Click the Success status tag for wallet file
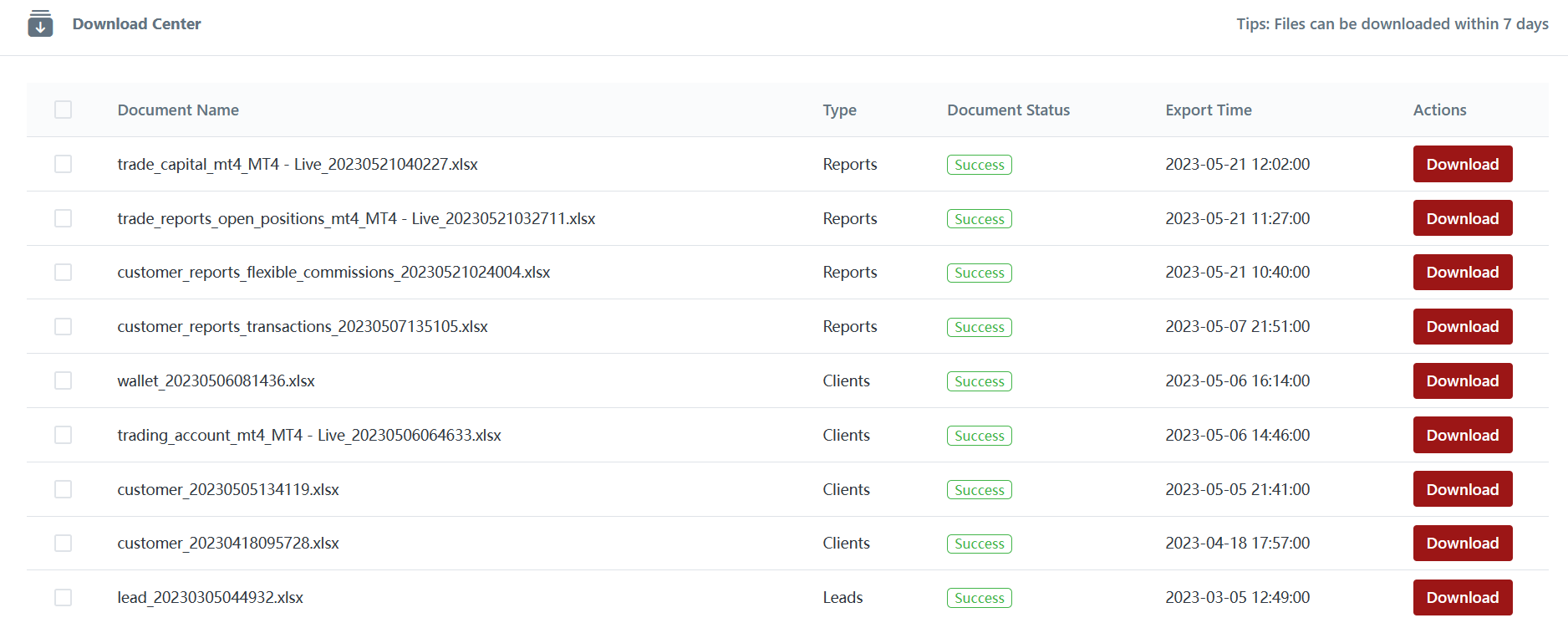Screen dimensions: 1568x623 pos(979,381)
